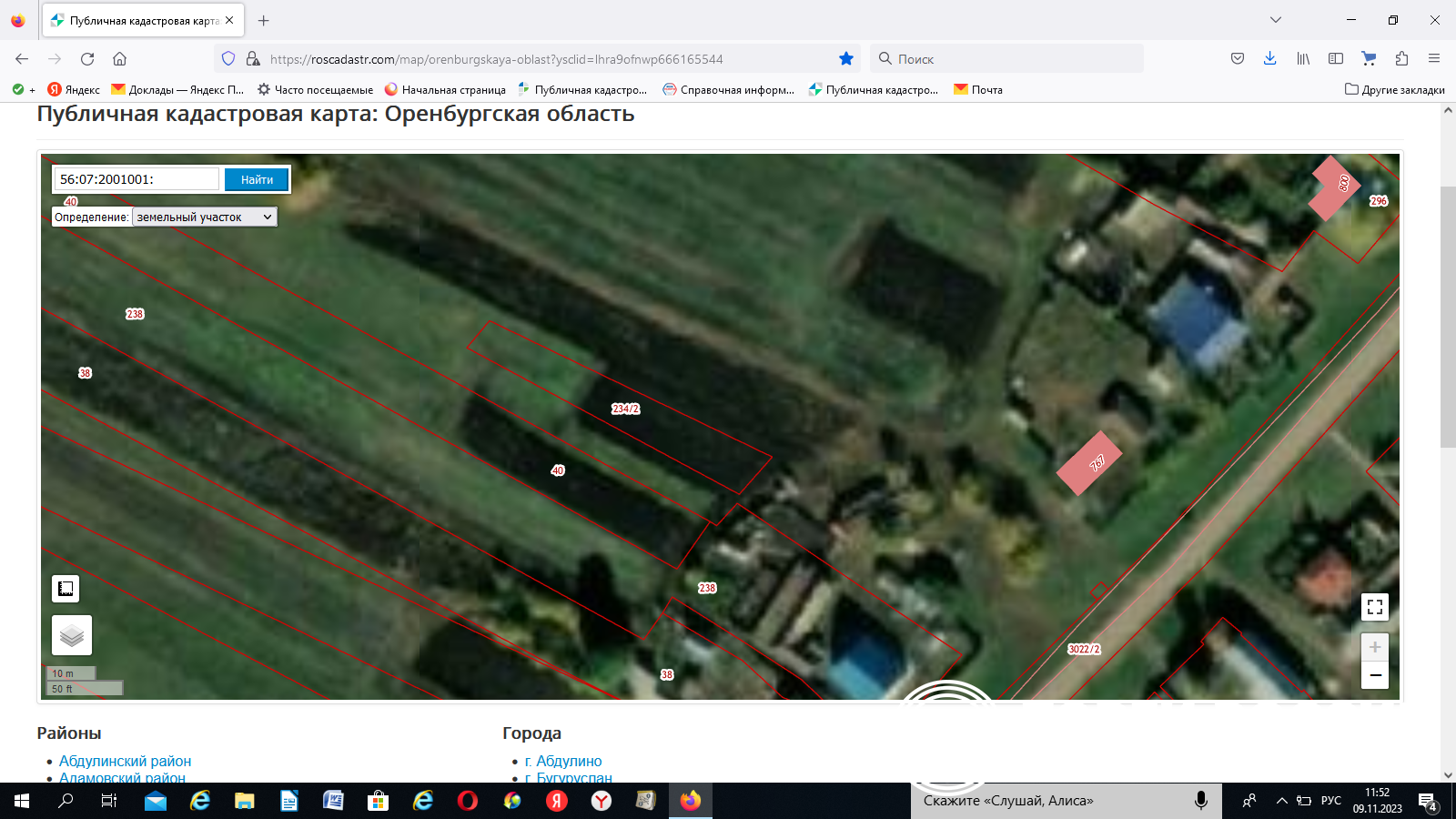Image resolution: width=1456 pixels, height=819 pixels.
Task: Go to the browser home page
Action: click(119, 59)
